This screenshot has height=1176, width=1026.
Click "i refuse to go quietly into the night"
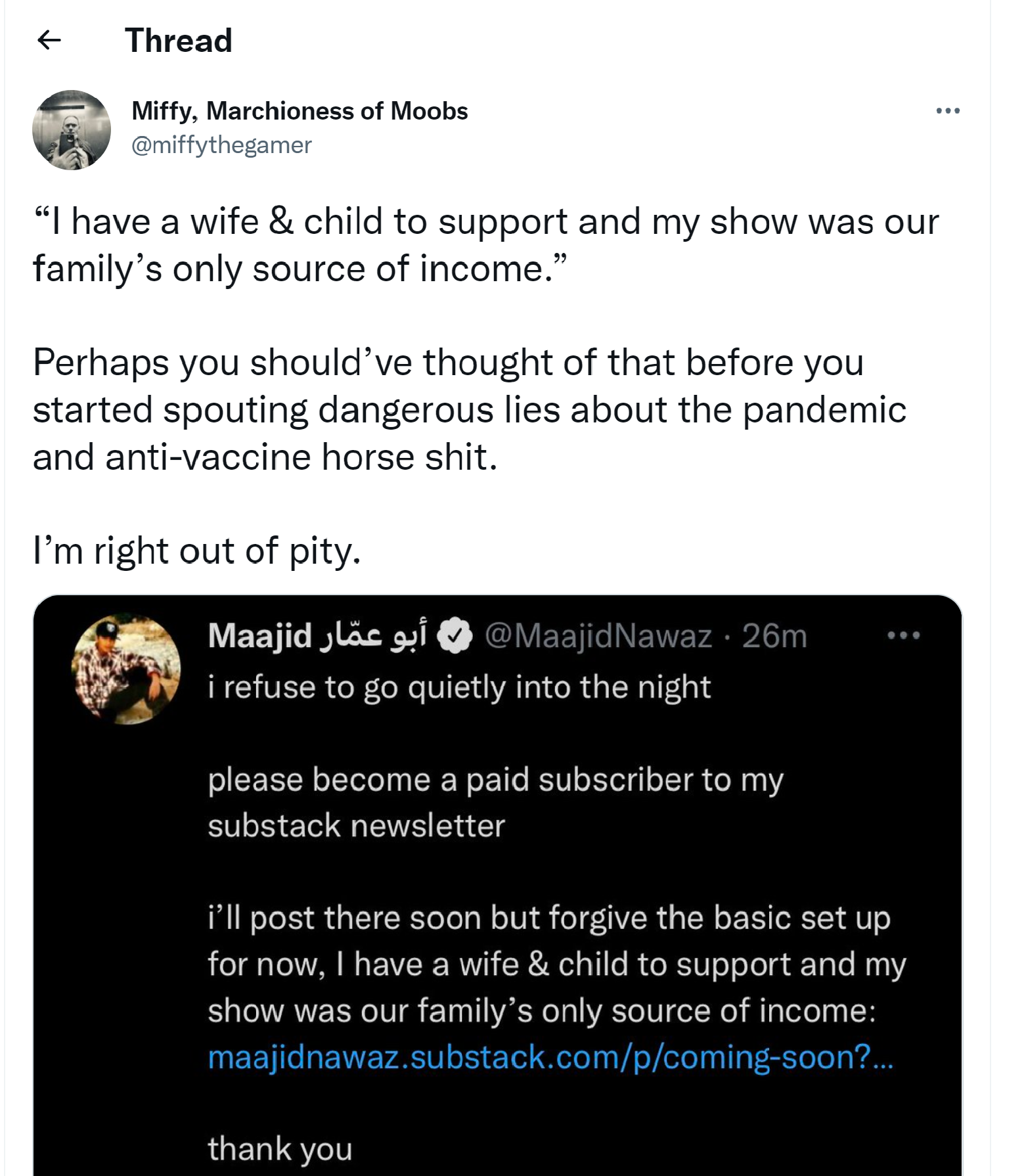459,687
